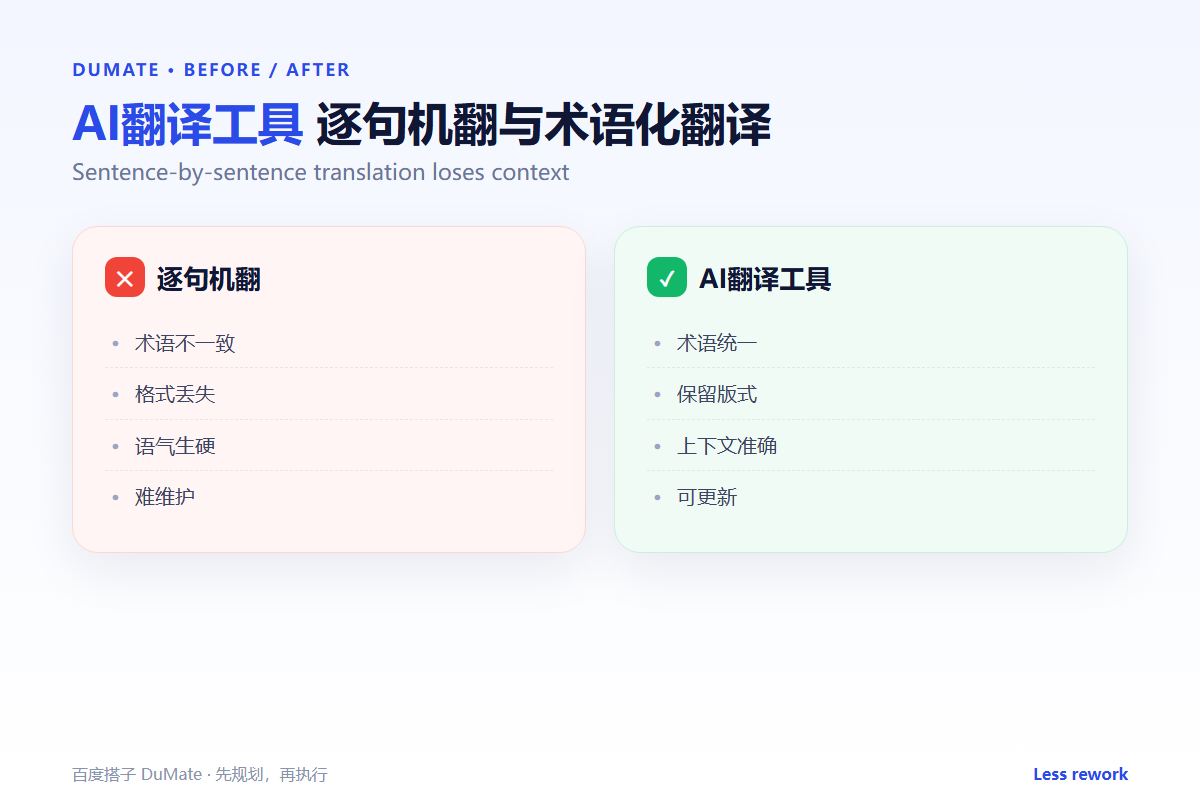The height and width of the screenshot is (800, 1200).
Task: Click the subtitle Sentence-by-sentence translation loses context
Action: [x=321, y=172]
